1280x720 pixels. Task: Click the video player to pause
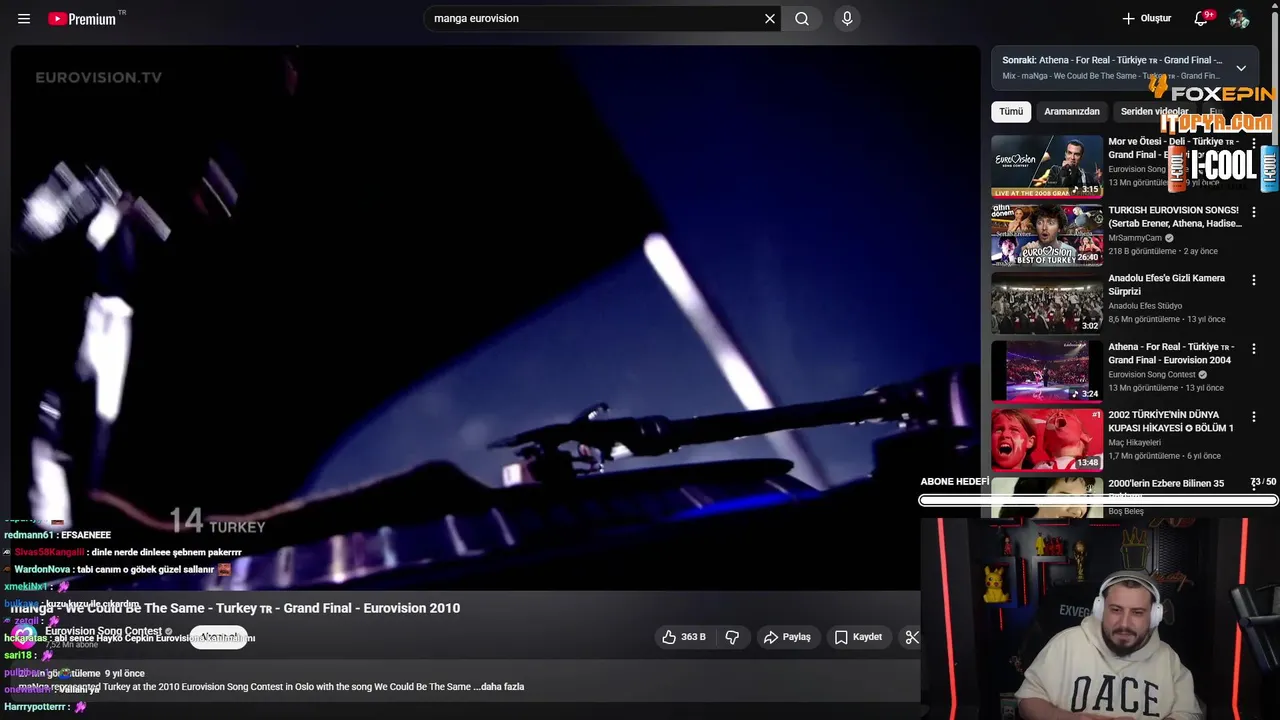coord(495,318)
